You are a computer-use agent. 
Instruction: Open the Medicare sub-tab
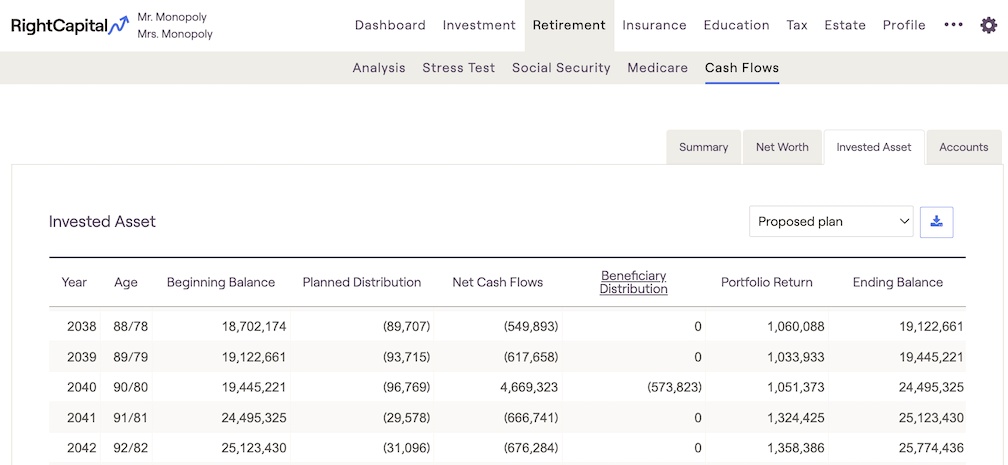[658, 68]
